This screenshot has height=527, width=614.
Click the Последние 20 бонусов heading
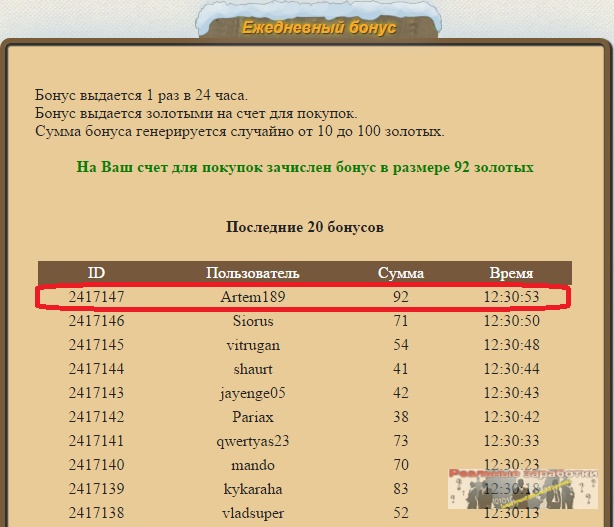[305, 227]
